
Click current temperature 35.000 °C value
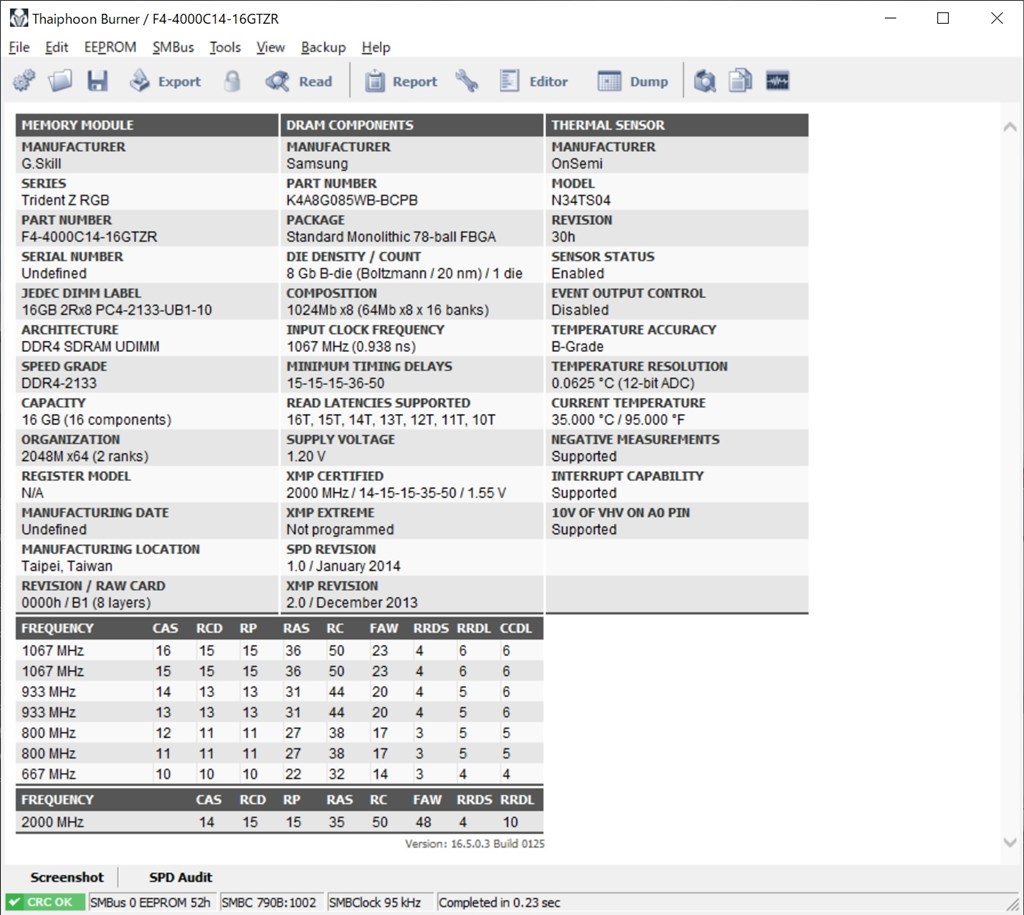click(x=618, y=419)
